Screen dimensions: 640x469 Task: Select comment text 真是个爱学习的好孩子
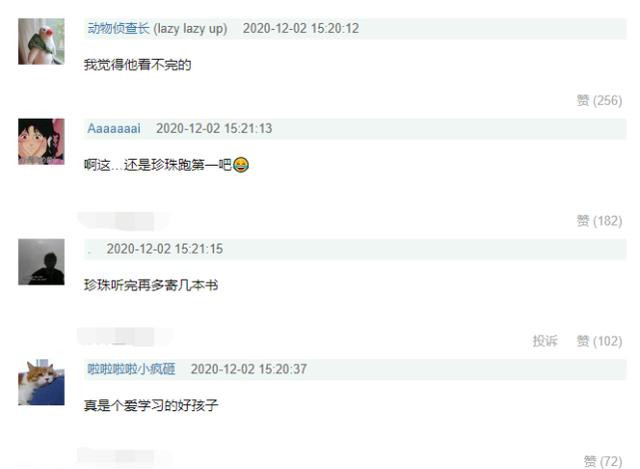[151, 405]
